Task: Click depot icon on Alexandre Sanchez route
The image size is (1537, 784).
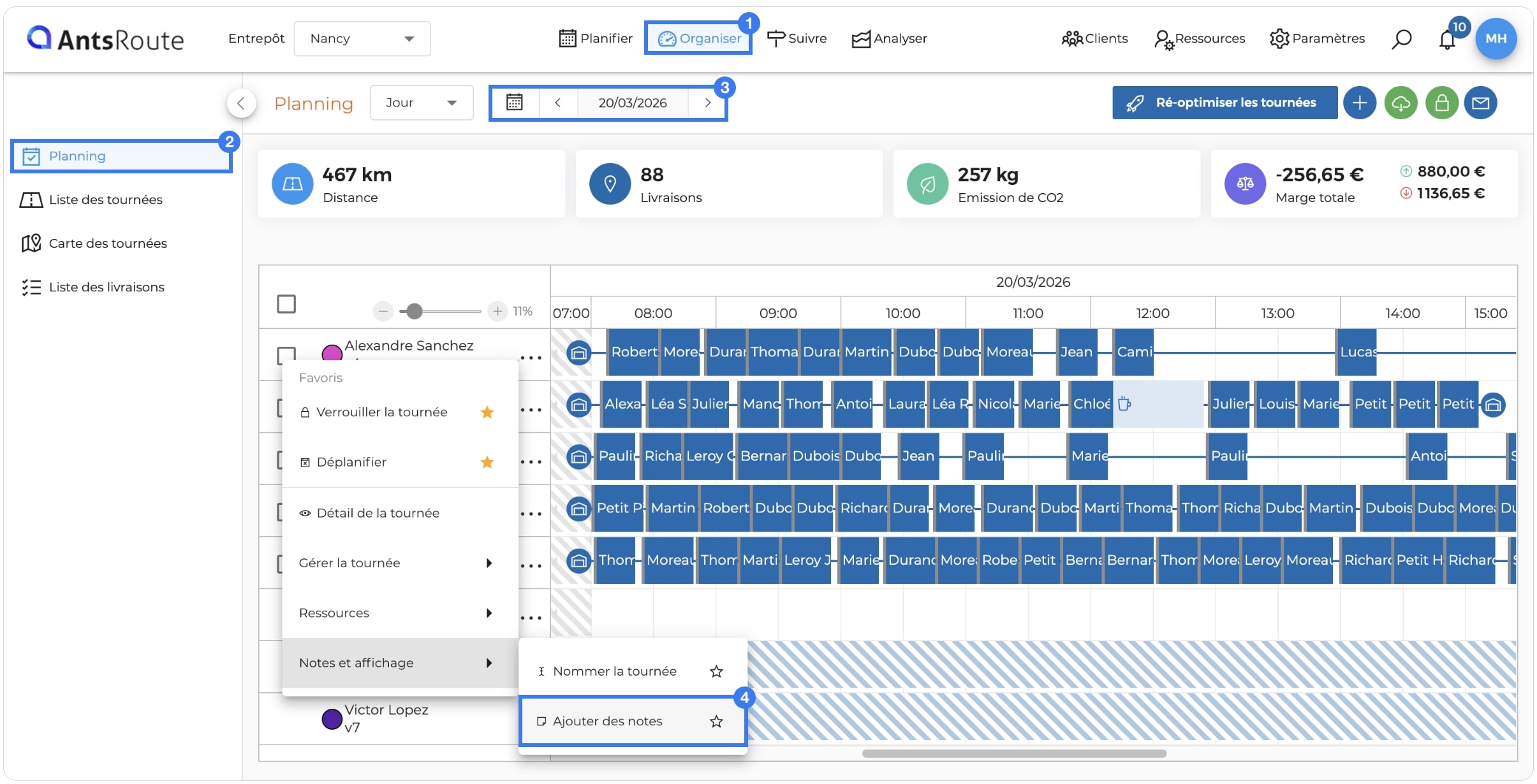Action: (x=578, y=352)
